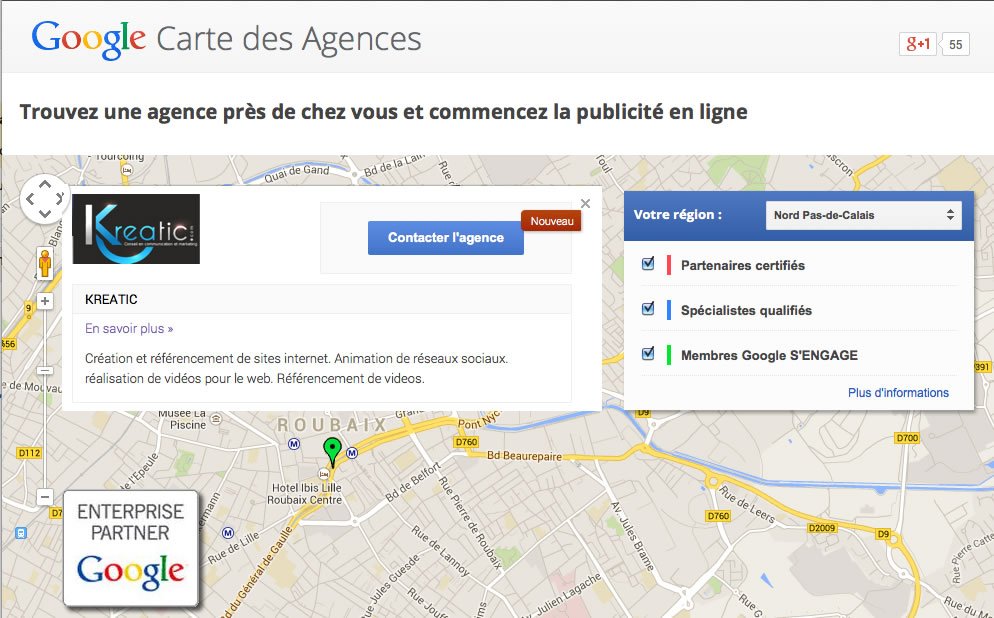
Task: Uncheck Spécialistes qualifiés checkbox
Action: [x=648, y=309]
